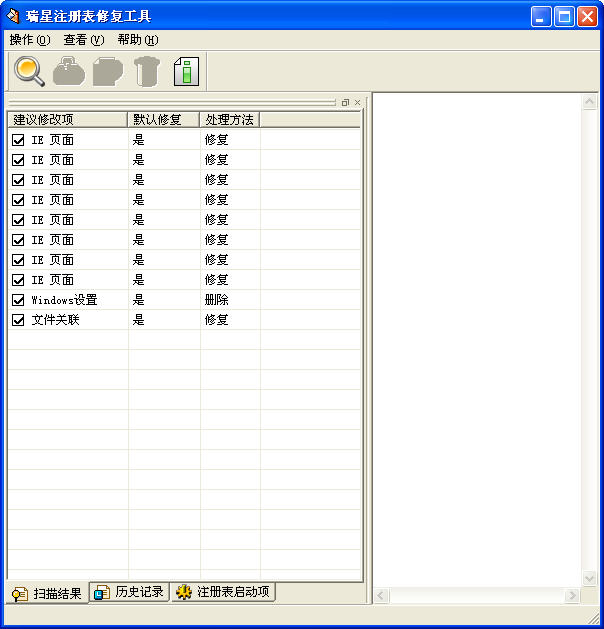Uncheck the Windows设置 item checkbox
The width and height of the screenshot is (604, 629).
pos(18,300)
